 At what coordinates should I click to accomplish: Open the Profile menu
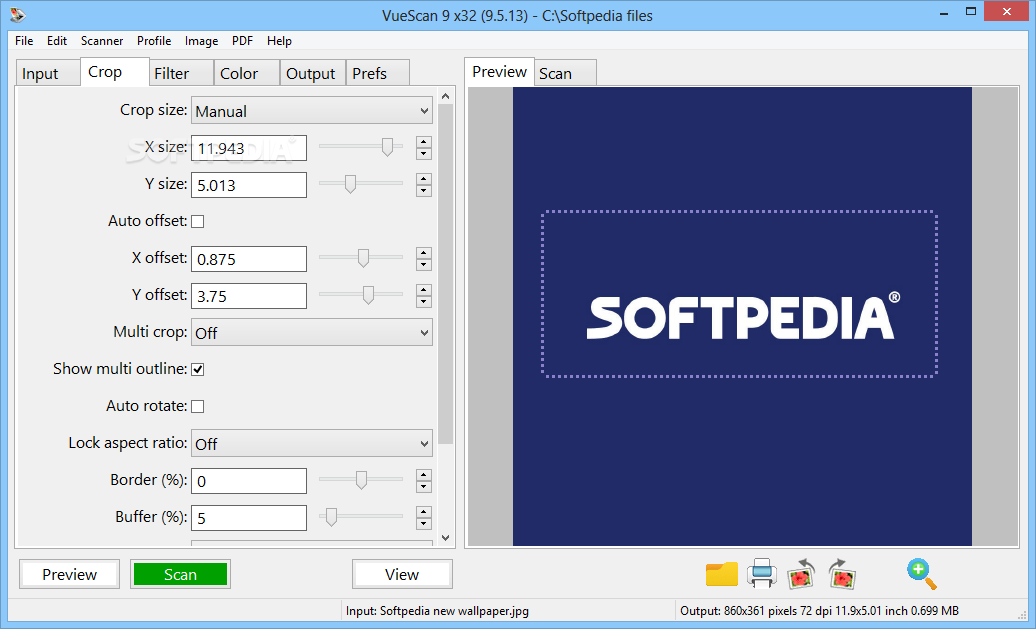tap(154, 41)
